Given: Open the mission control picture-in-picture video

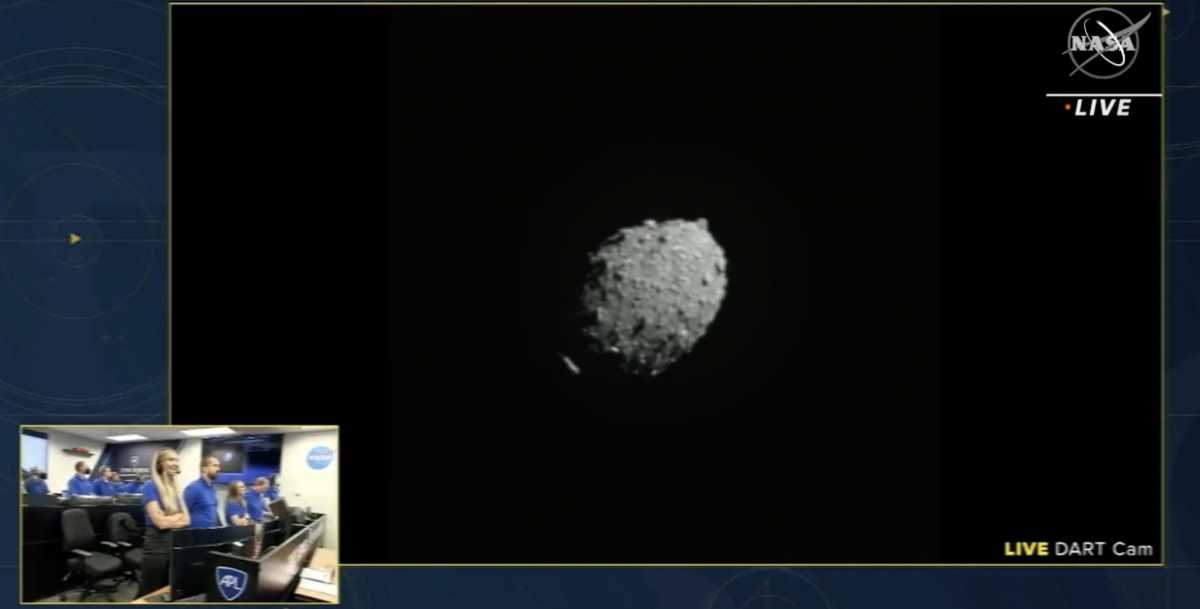Looking at the screenshot, I should point(179,514).
